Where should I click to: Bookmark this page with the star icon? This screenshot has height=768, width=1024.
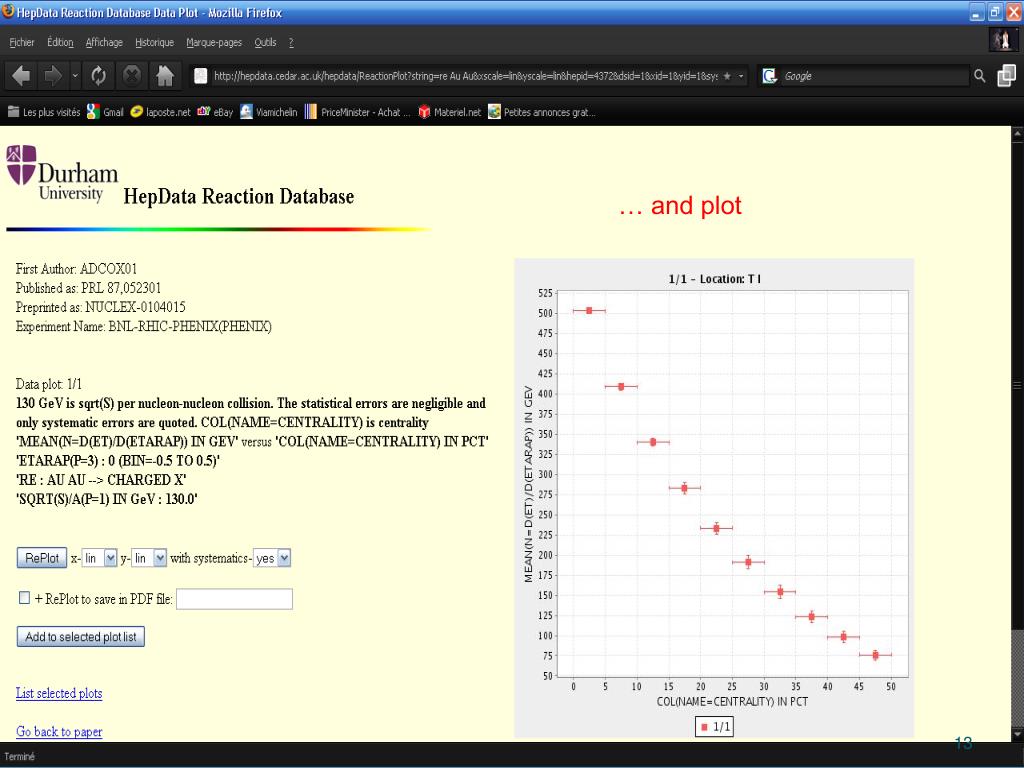[727, 76]
